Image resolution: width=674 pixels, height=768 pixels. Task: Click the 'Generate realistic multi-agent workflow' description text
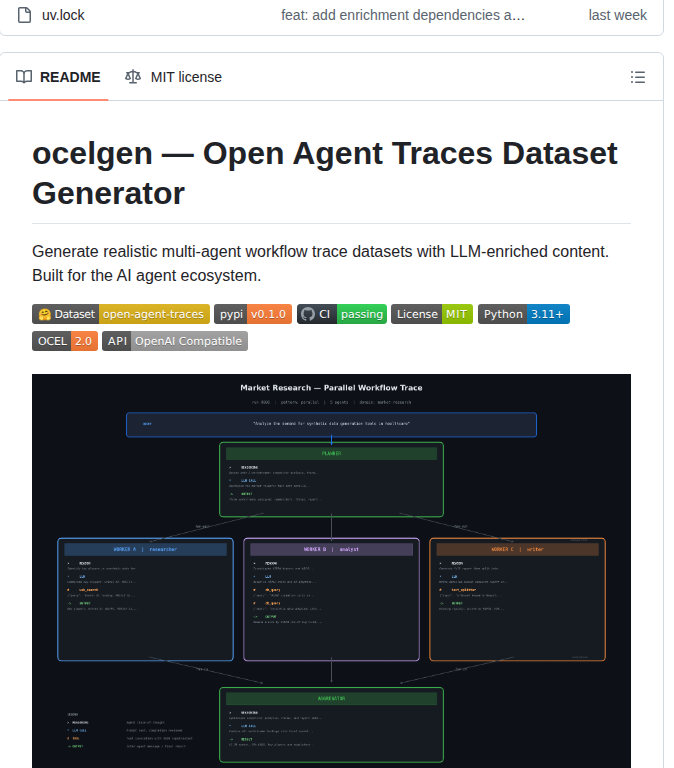point(320,264)
